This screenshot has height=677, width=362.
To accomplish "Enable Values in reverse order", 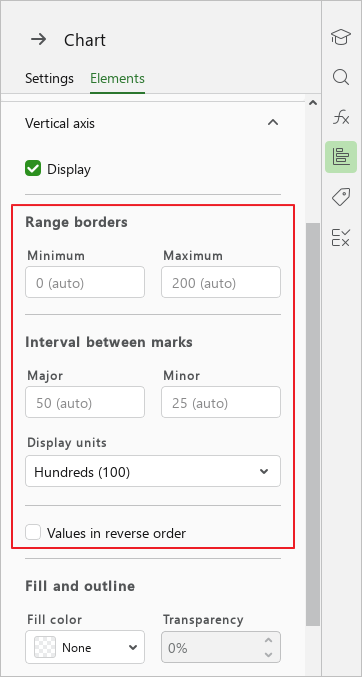I will 33,532.
